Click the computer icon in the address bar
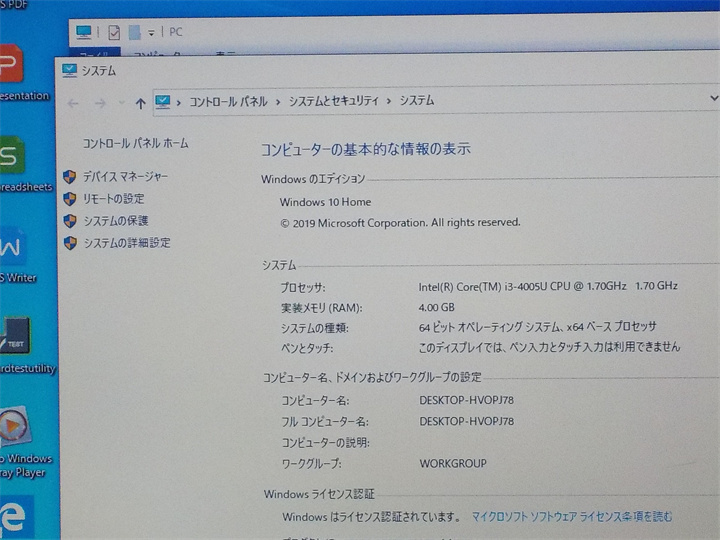 click(163, 101)
